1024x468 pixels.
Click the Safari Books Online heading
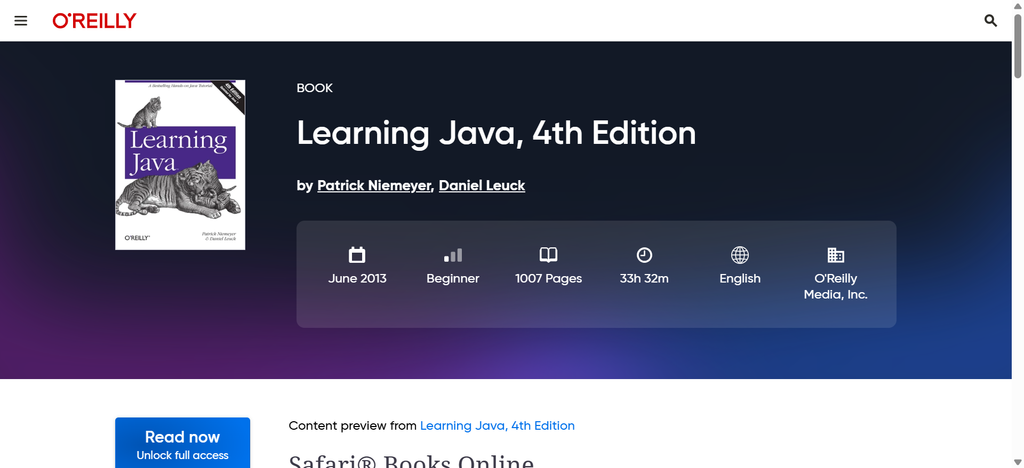[x=411, y=461]
